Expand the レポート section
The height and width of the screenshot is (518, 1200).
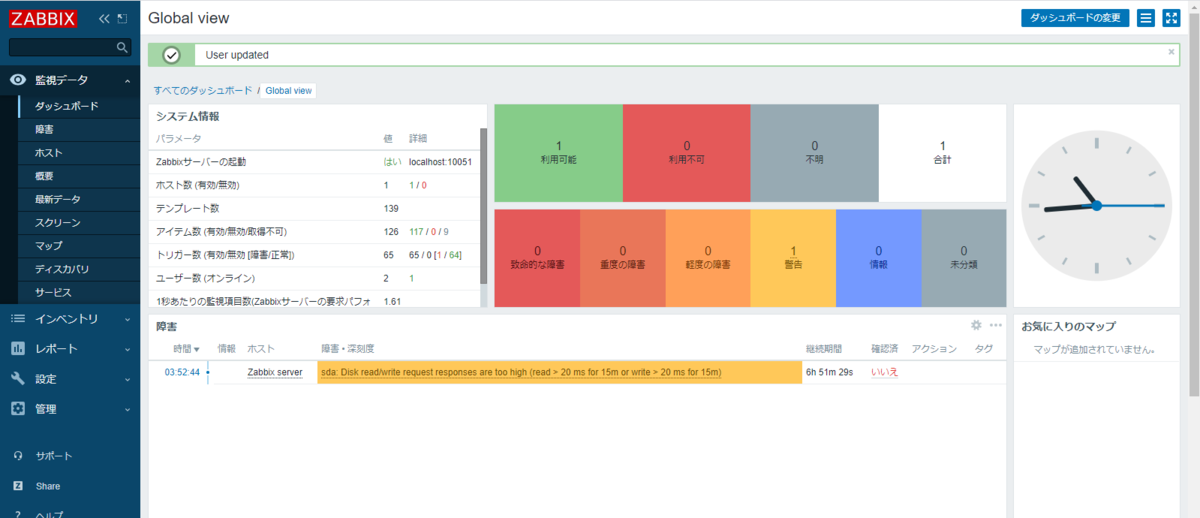127,349
